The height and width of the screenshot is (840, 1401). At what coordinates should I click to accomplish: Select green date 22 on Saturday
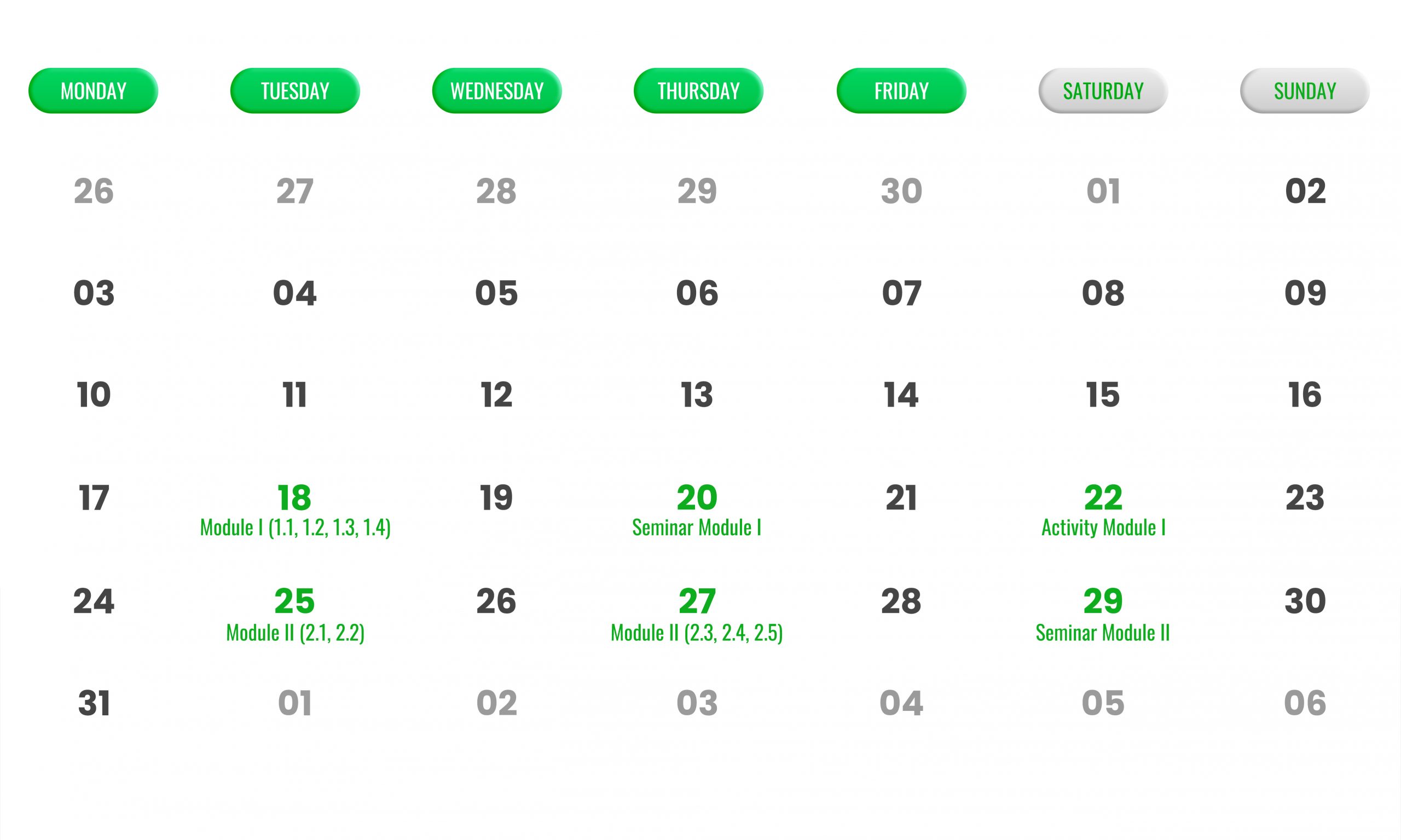click(x=1103, y=497)
